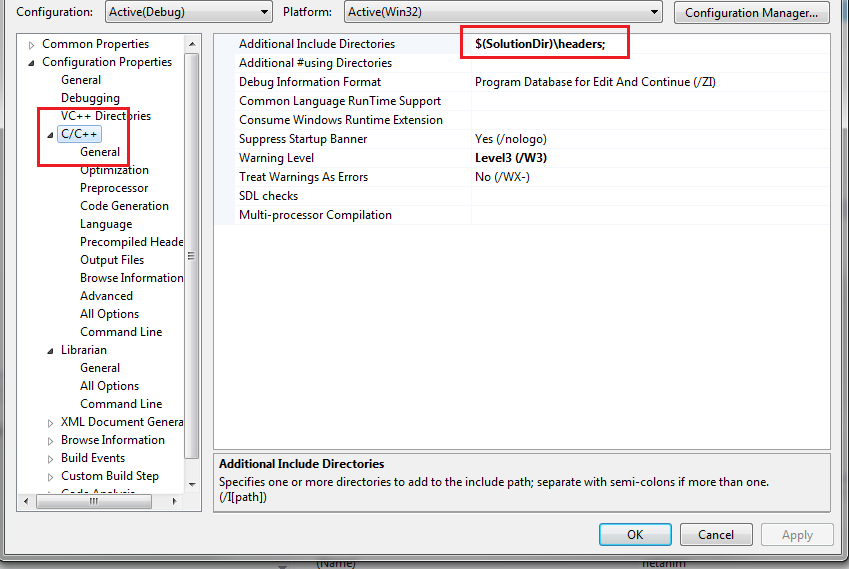The width and height of the screenshot is (849, 569).
Task: Select Common Language RunTime Support row
Action: tap(522, 101)
